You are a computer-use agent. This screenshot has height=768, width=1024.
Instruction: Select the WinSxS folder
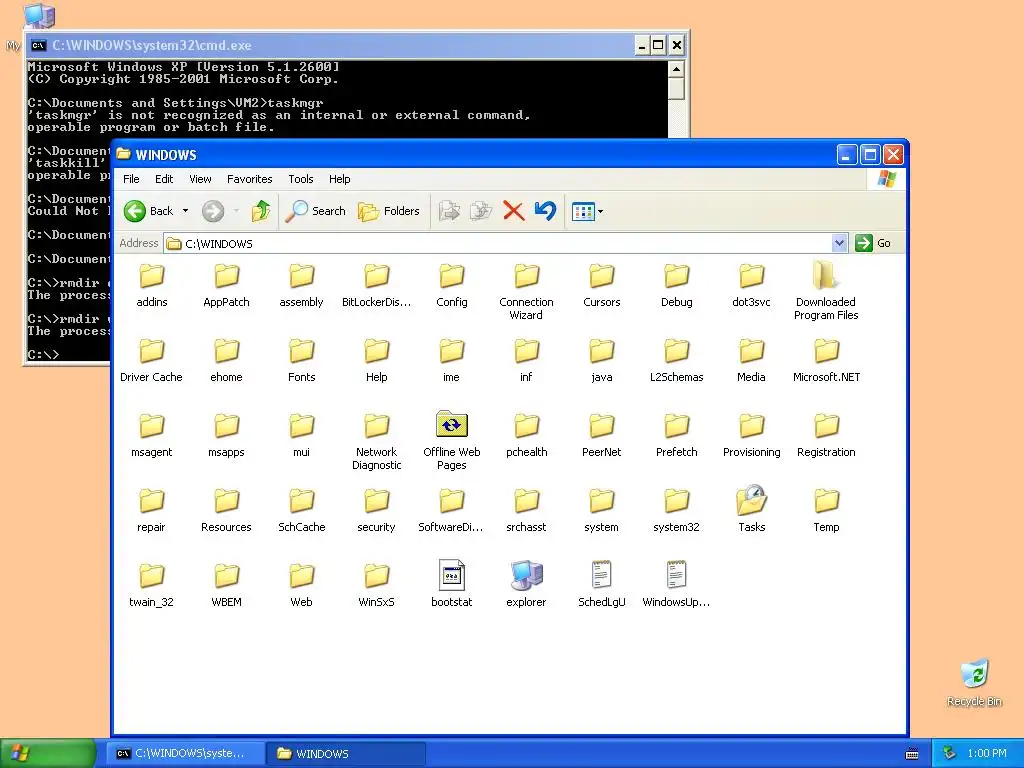(x=376, y=586)
